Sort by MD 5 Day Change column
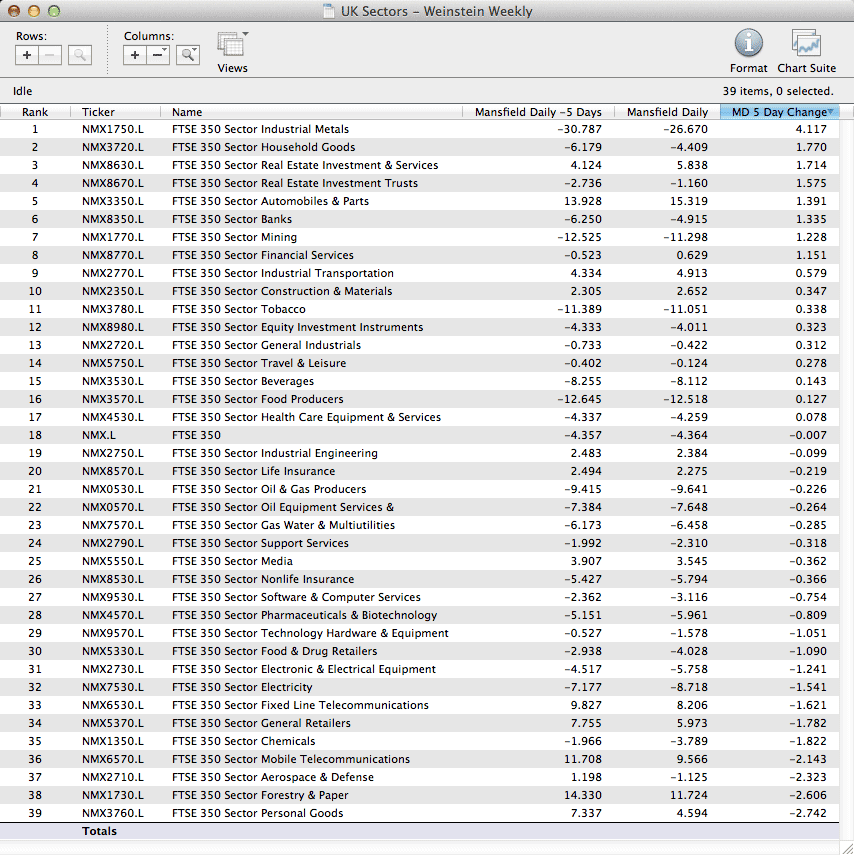 (x=779, y=112)
